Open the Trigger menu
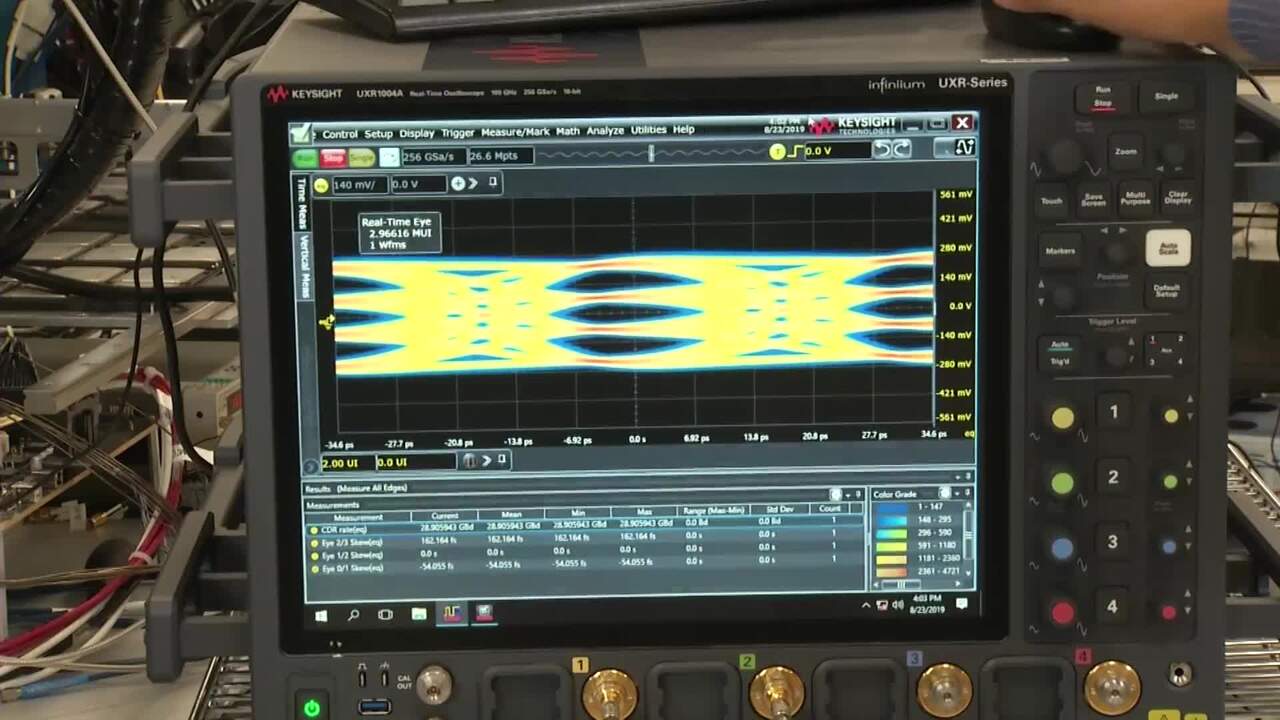 pyautogui.click(x=458, y=132)
